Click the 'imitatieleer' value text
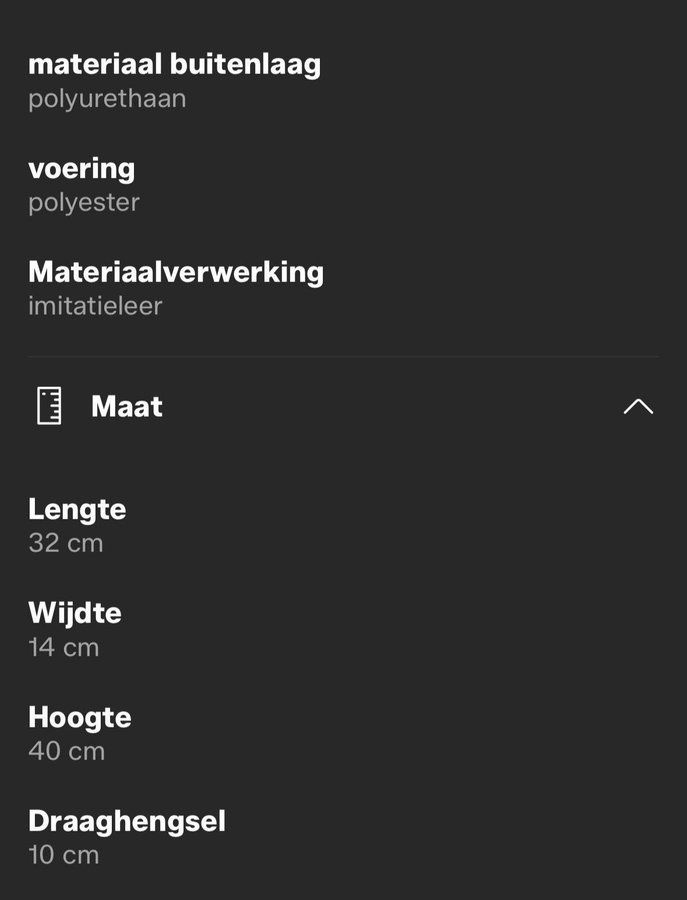687x900 pixels. point(95,306)
